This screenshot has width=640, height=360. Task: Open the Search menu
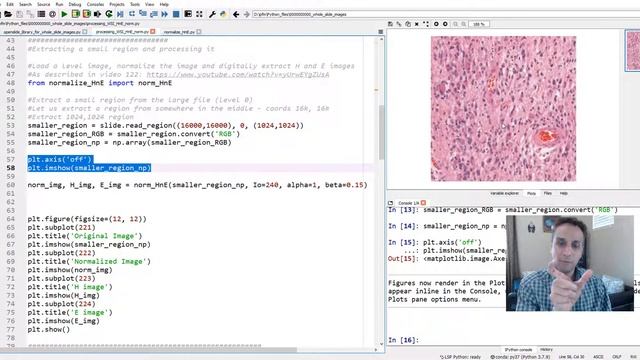pyautogui.click(x=25, y=4)
